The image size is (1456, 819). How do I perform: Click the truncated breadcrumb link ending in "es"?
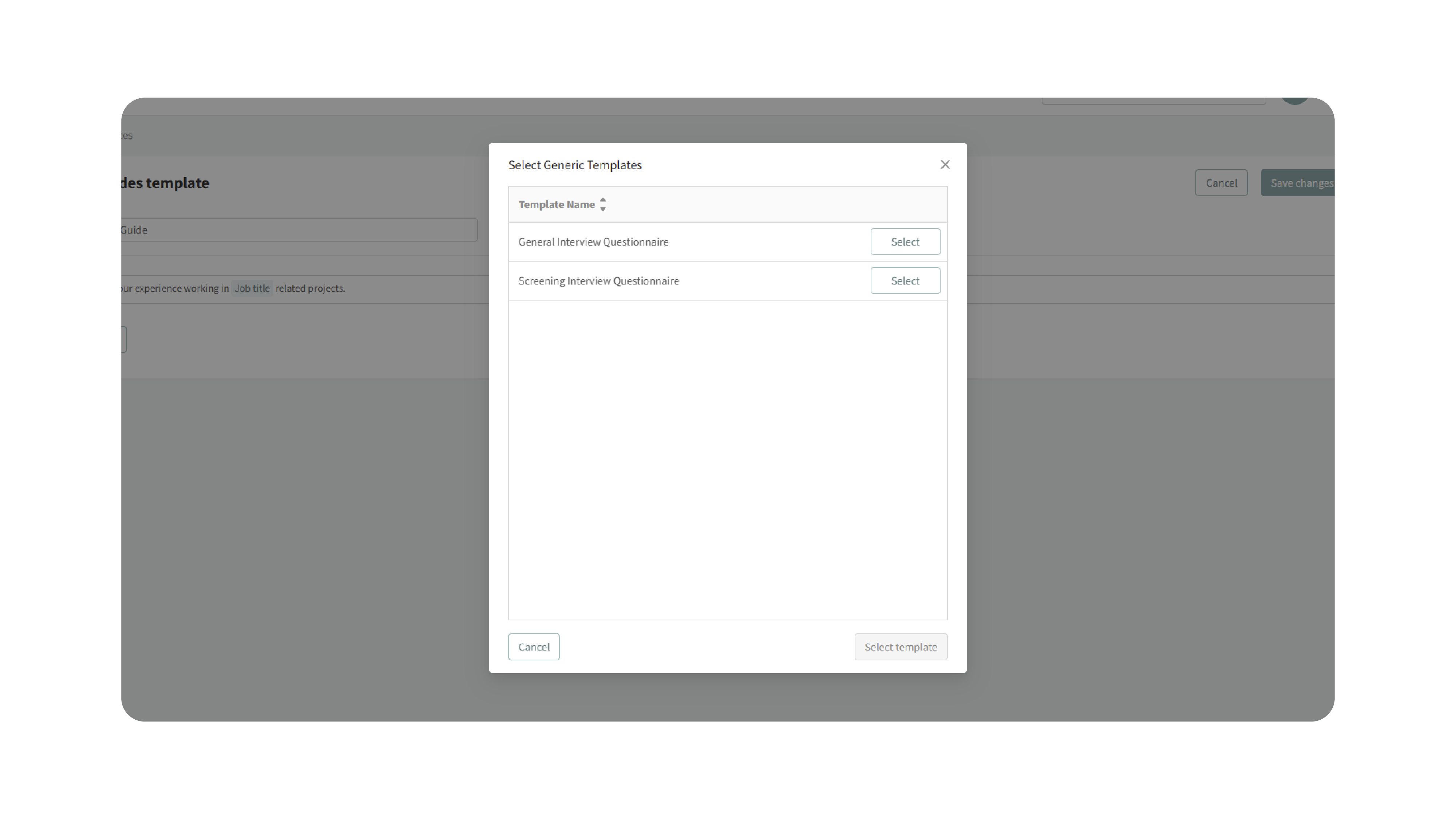click(127, 136)
